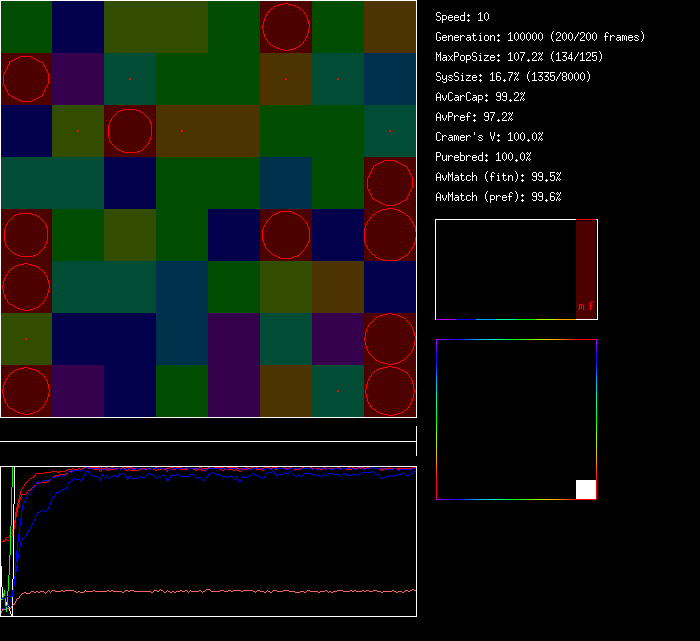Click the red circle in the top row
Screen dimensions: 700x641
tap(286, 27)
